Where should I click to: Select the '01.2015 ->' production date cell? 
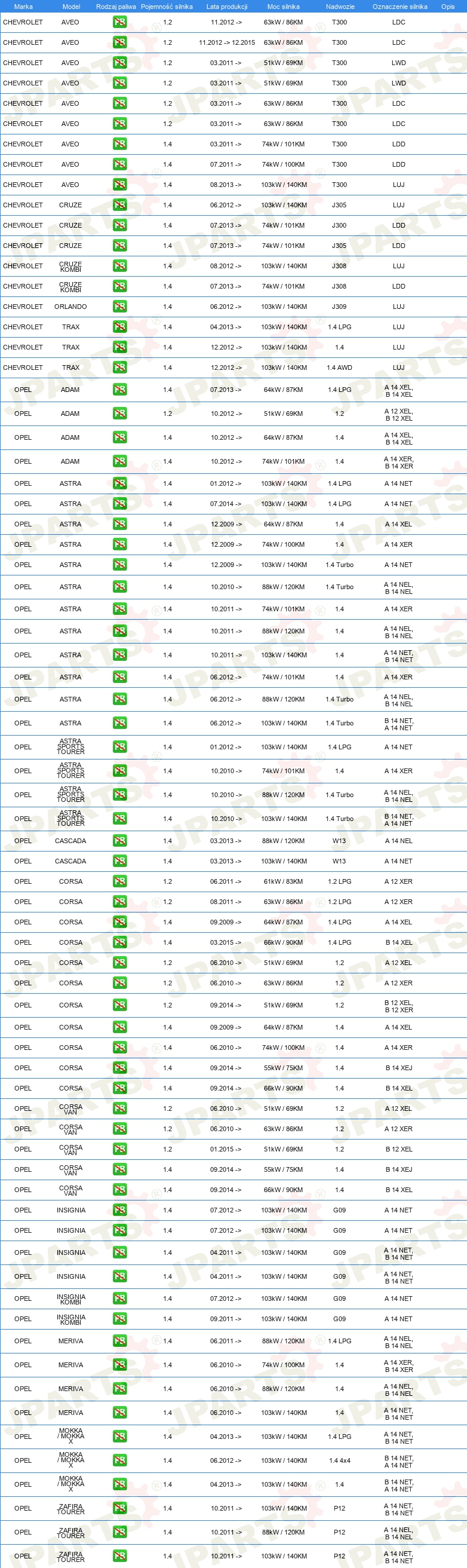tap(226, 1149)
